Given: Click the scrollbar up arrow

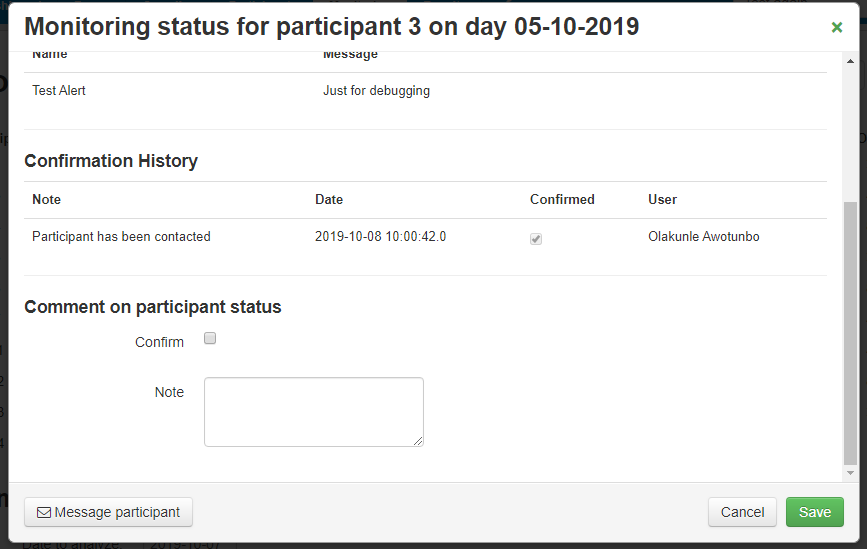Looking at the screenshot, I should click(x=850, y=61).
